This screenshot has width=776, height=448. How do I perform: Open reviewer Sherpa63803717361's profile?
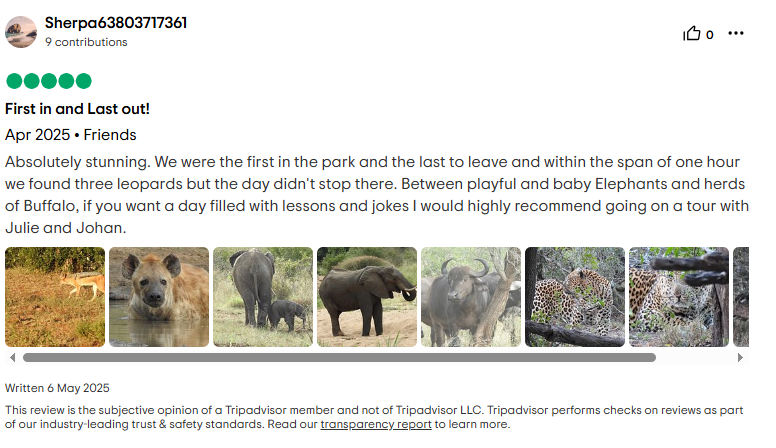pyautogui.click(x=116, y=22)
